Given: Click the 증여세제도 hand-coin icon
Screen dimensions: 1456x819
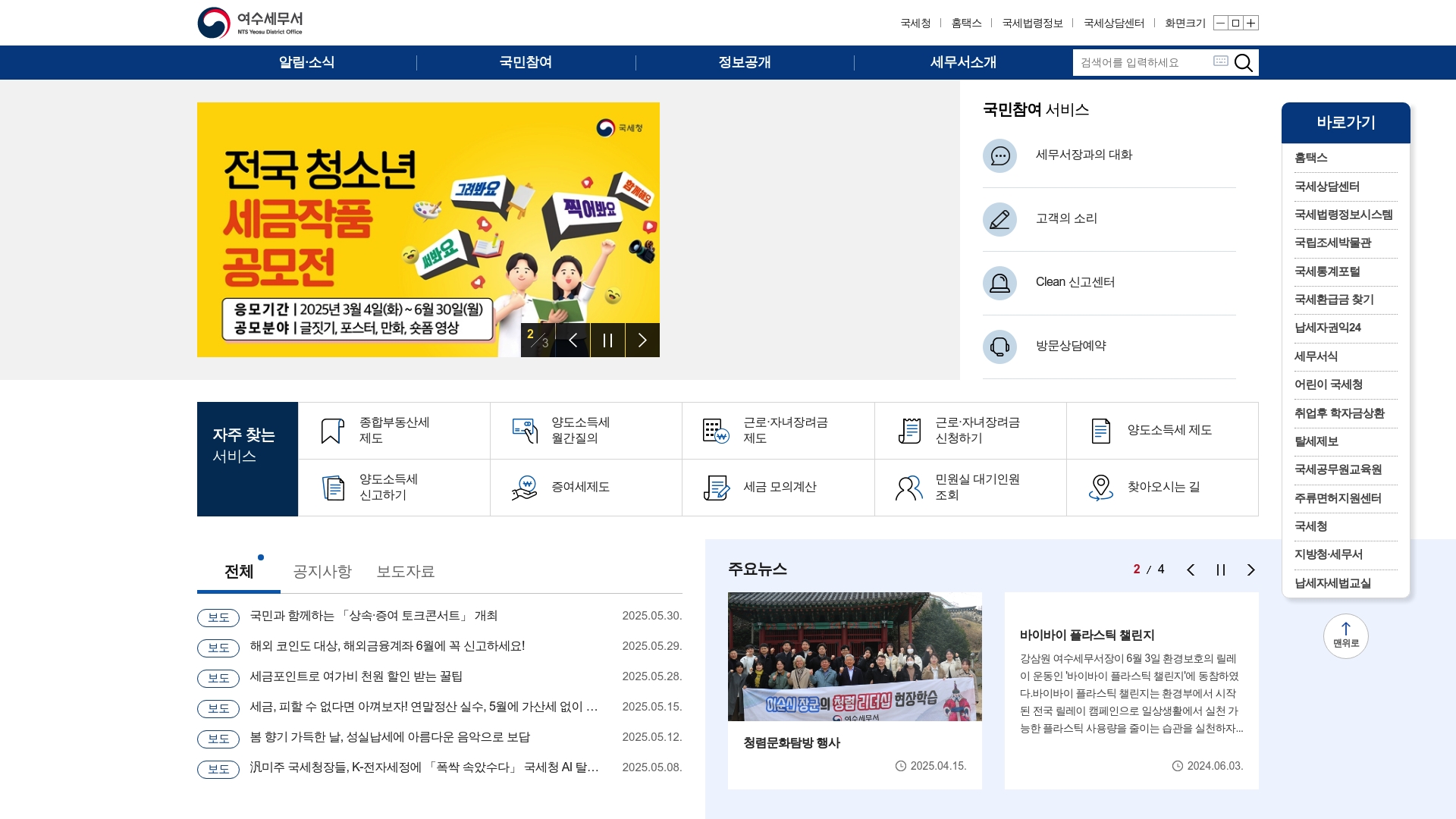Looking at the screenshot, I should point(524,488).
